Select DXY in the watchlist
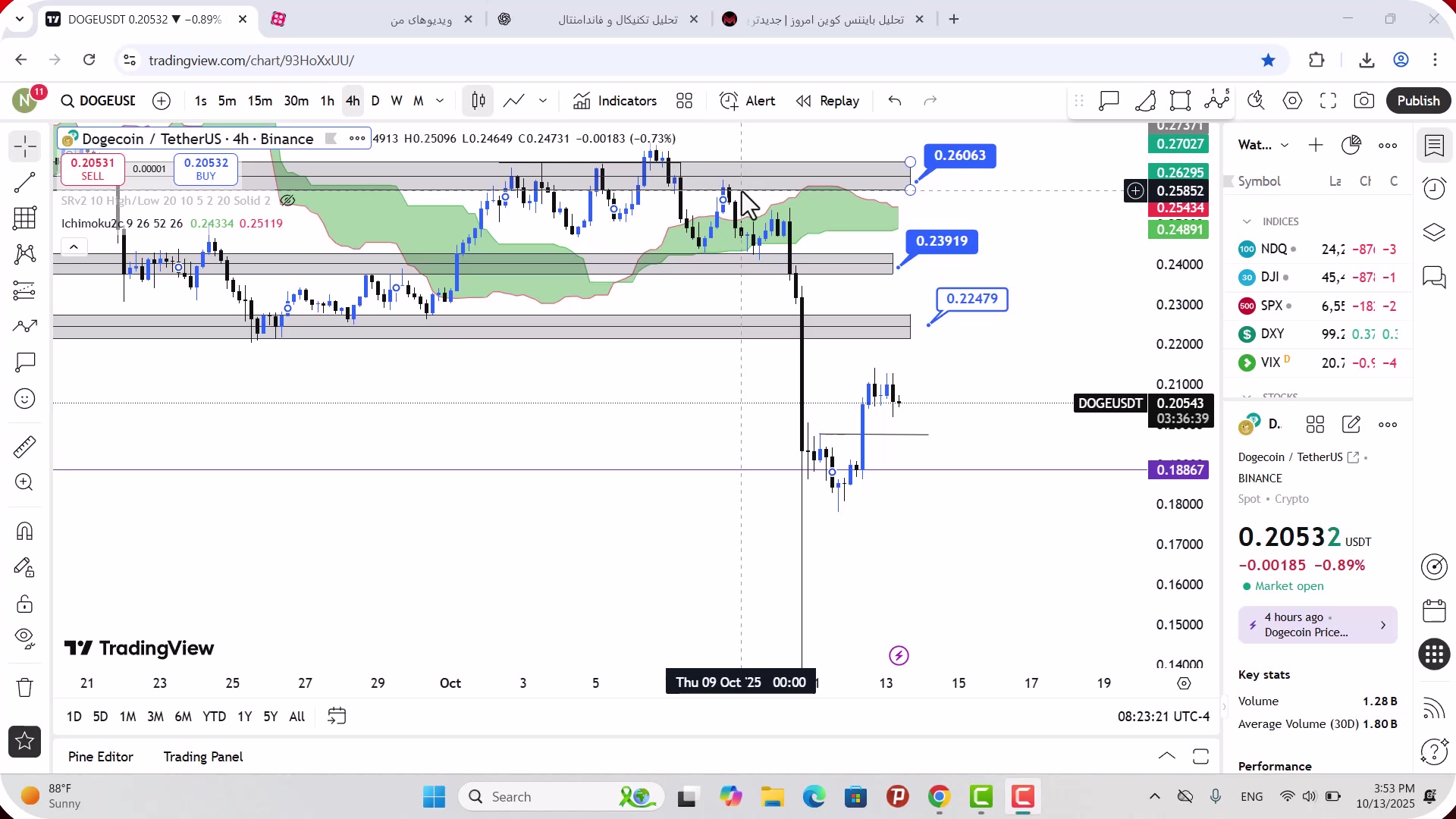This screenshot has height=819, width=1456. (1318, 334)
